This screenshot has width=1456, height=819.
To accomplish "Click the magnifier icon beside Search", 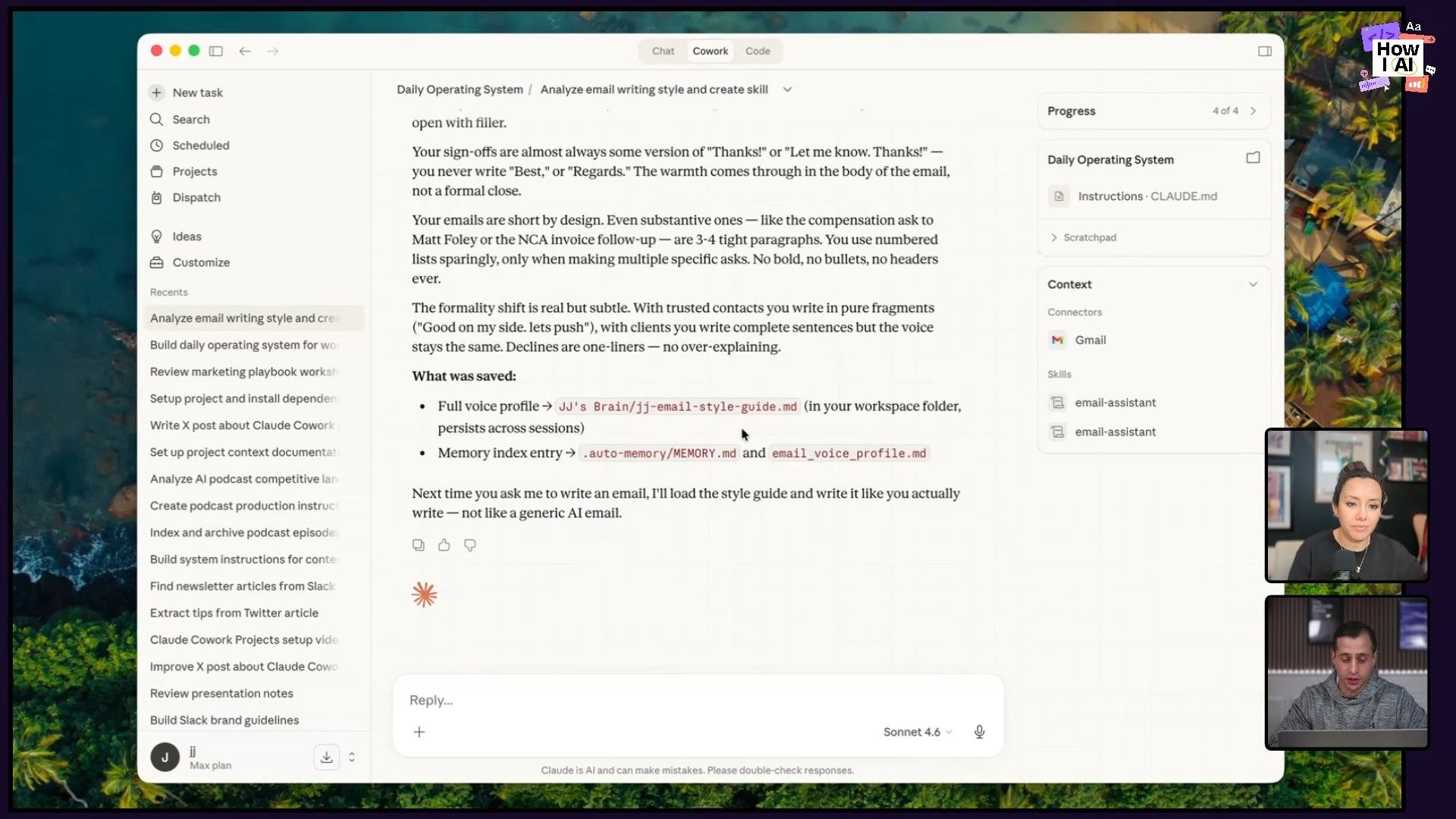I will pyautogui.click(x=156, y=119).
